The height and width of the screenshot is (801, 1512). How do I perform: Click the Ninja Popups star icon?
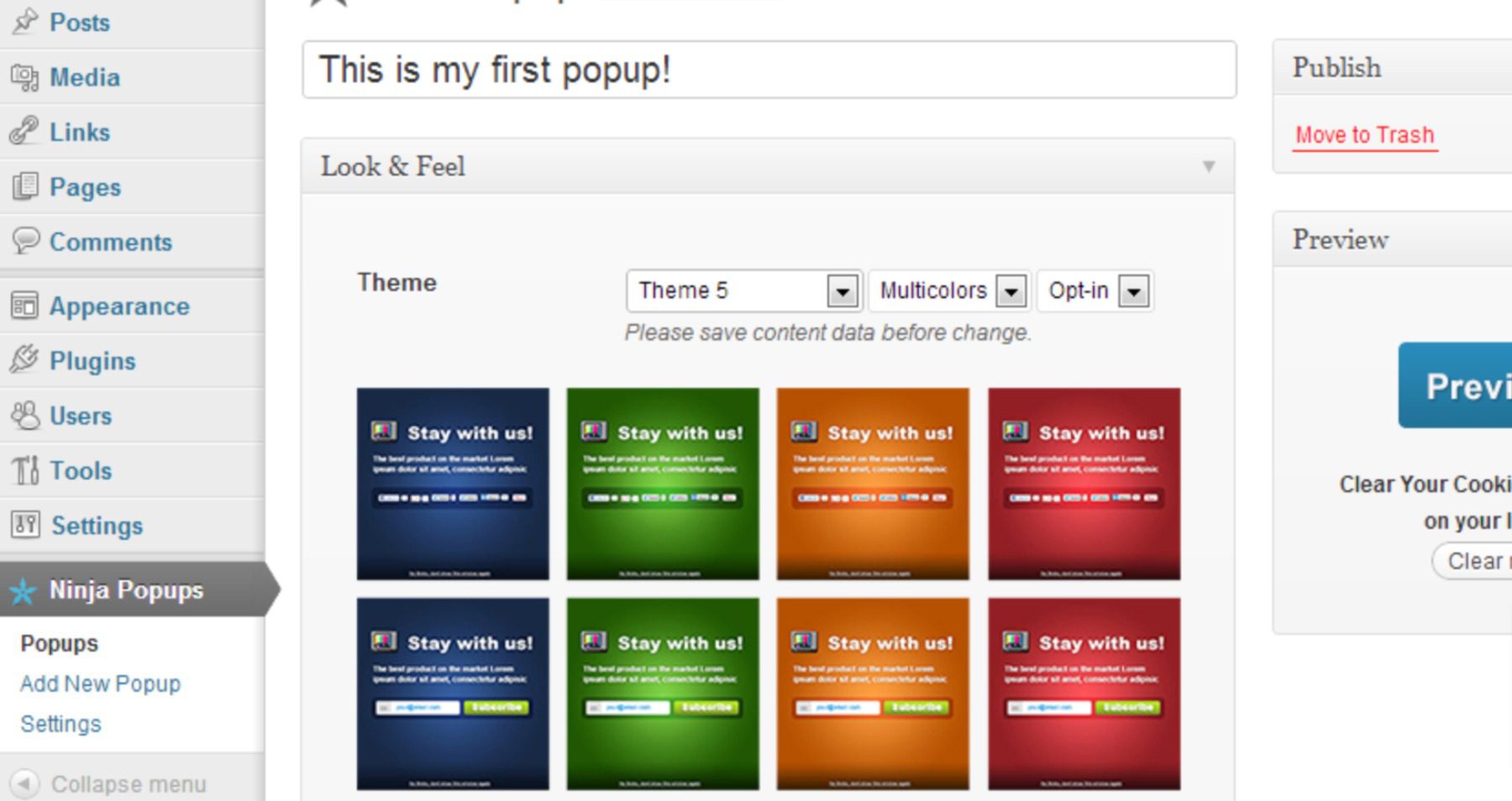click(24, 590)
